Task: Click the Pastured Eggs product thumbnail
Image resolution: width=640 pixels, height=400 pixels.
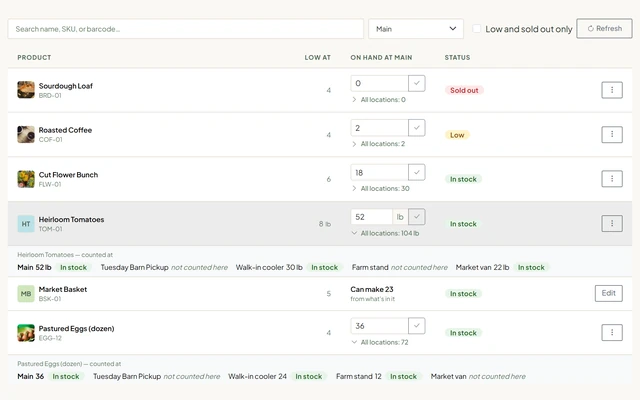Action: tap(26, 333)
